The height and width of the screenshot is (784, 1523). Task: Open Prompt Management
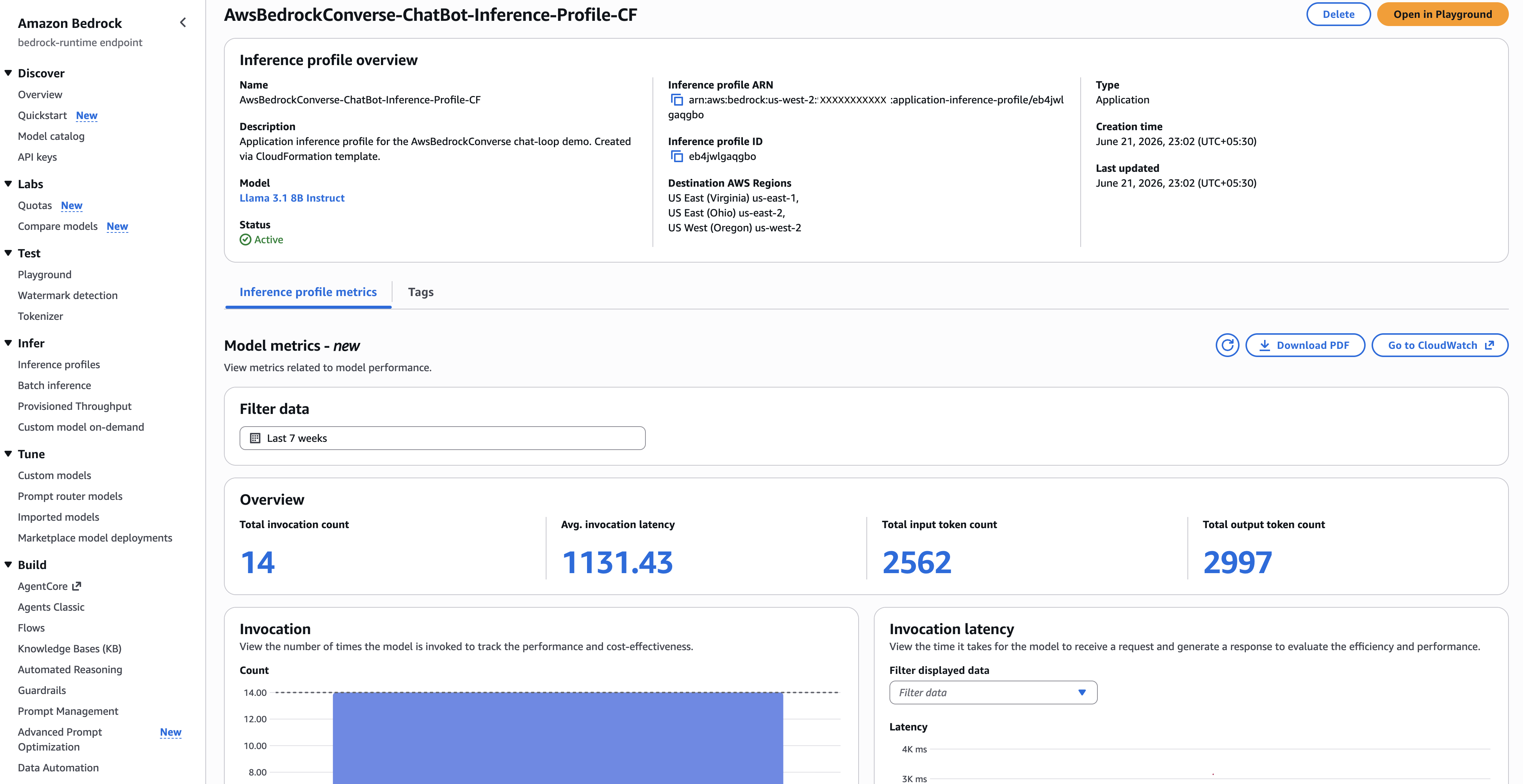pos(68,711)
